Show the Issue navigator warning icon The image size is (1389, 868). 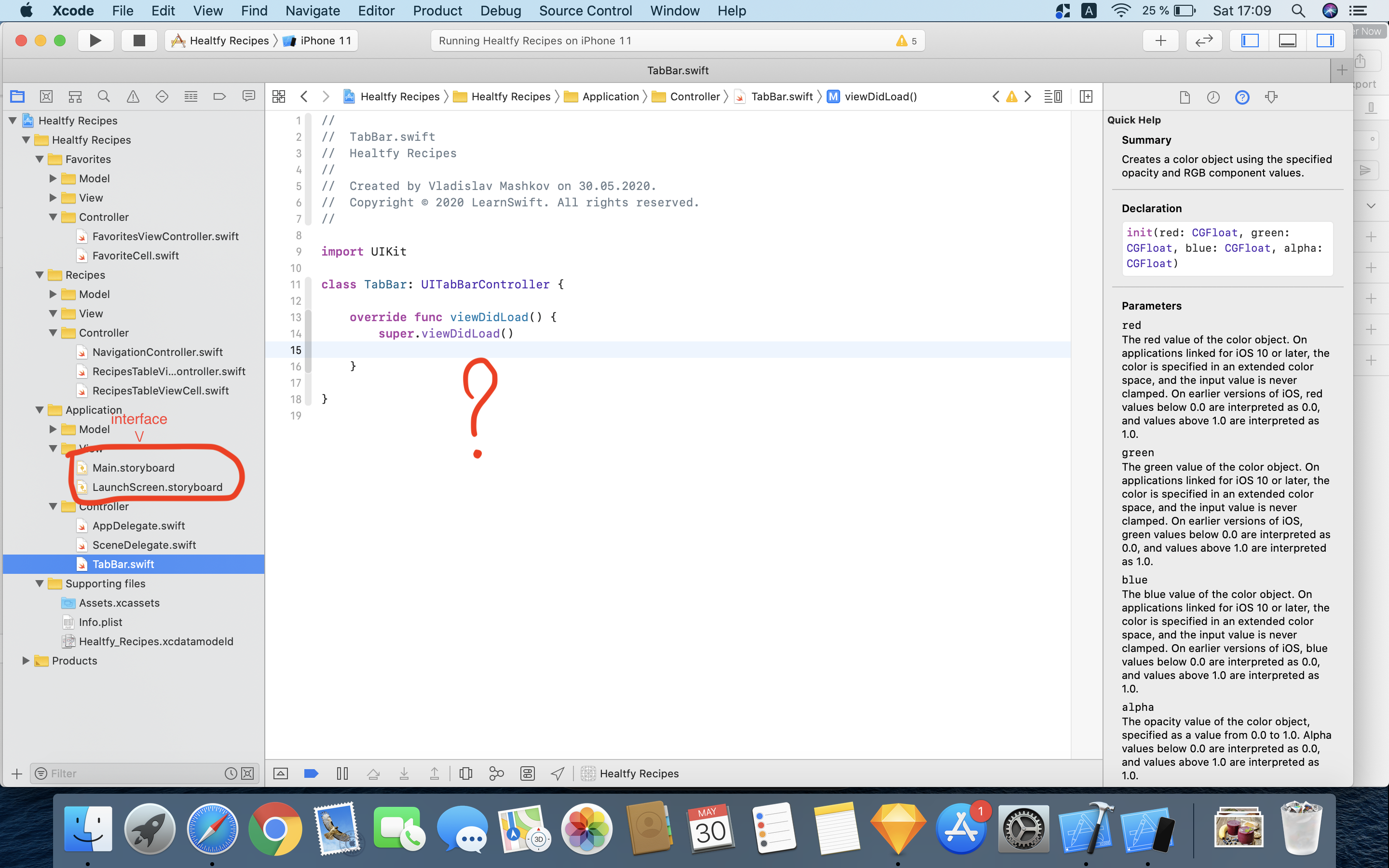tap(133, 96)
